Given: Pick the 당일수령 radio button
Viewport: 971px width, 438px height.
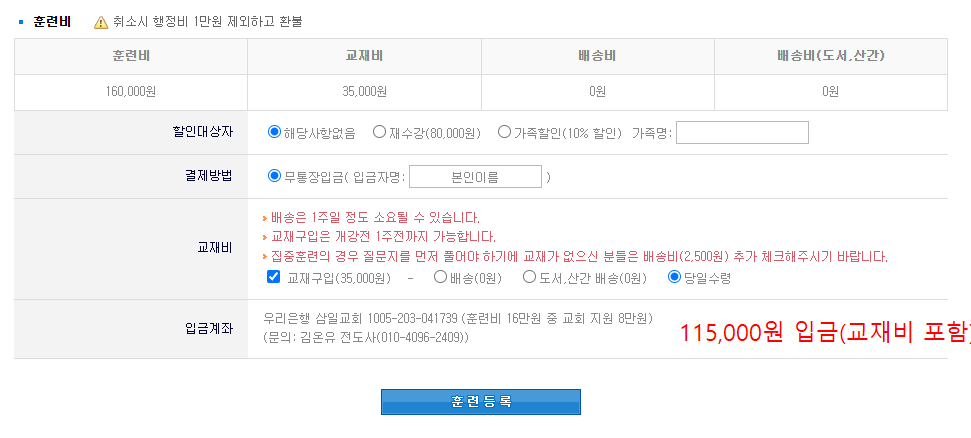Looking at the screenshot, I should pyautogui.click(x=674, y=277).
